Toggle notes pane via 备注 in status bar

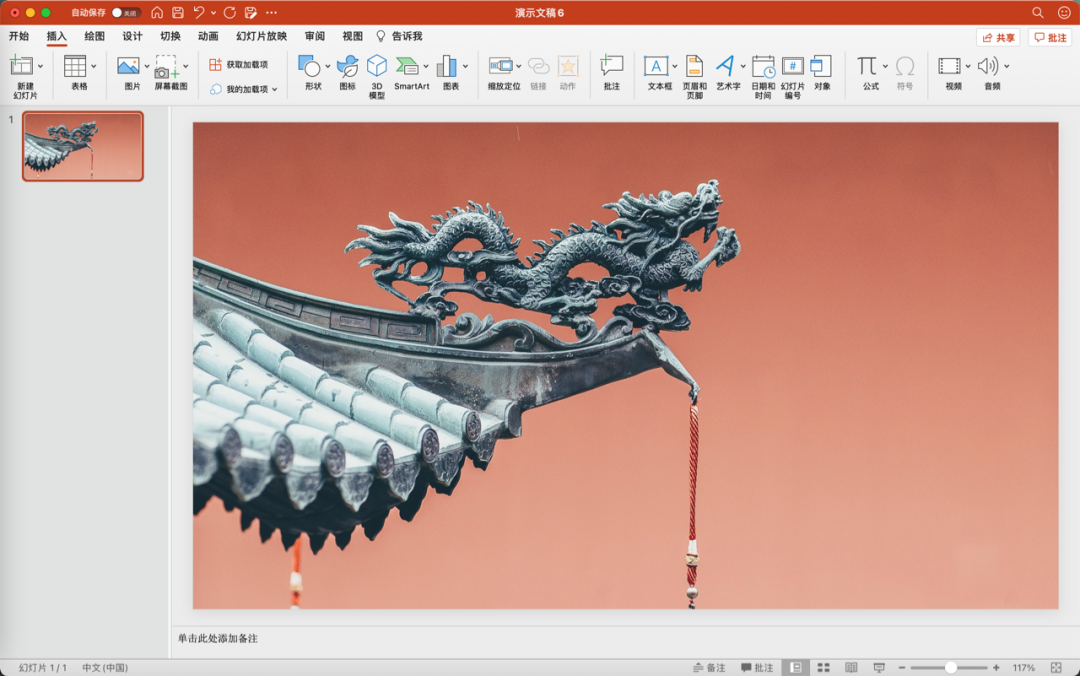[709, 667]
